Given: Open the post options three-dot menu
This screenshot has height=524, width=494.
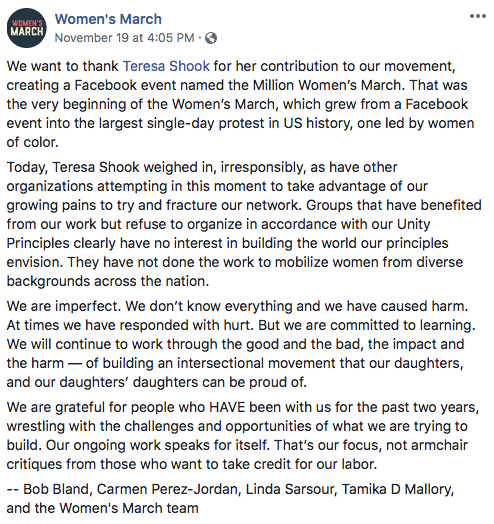Looking at the screenshot, I should pos(477,16).
